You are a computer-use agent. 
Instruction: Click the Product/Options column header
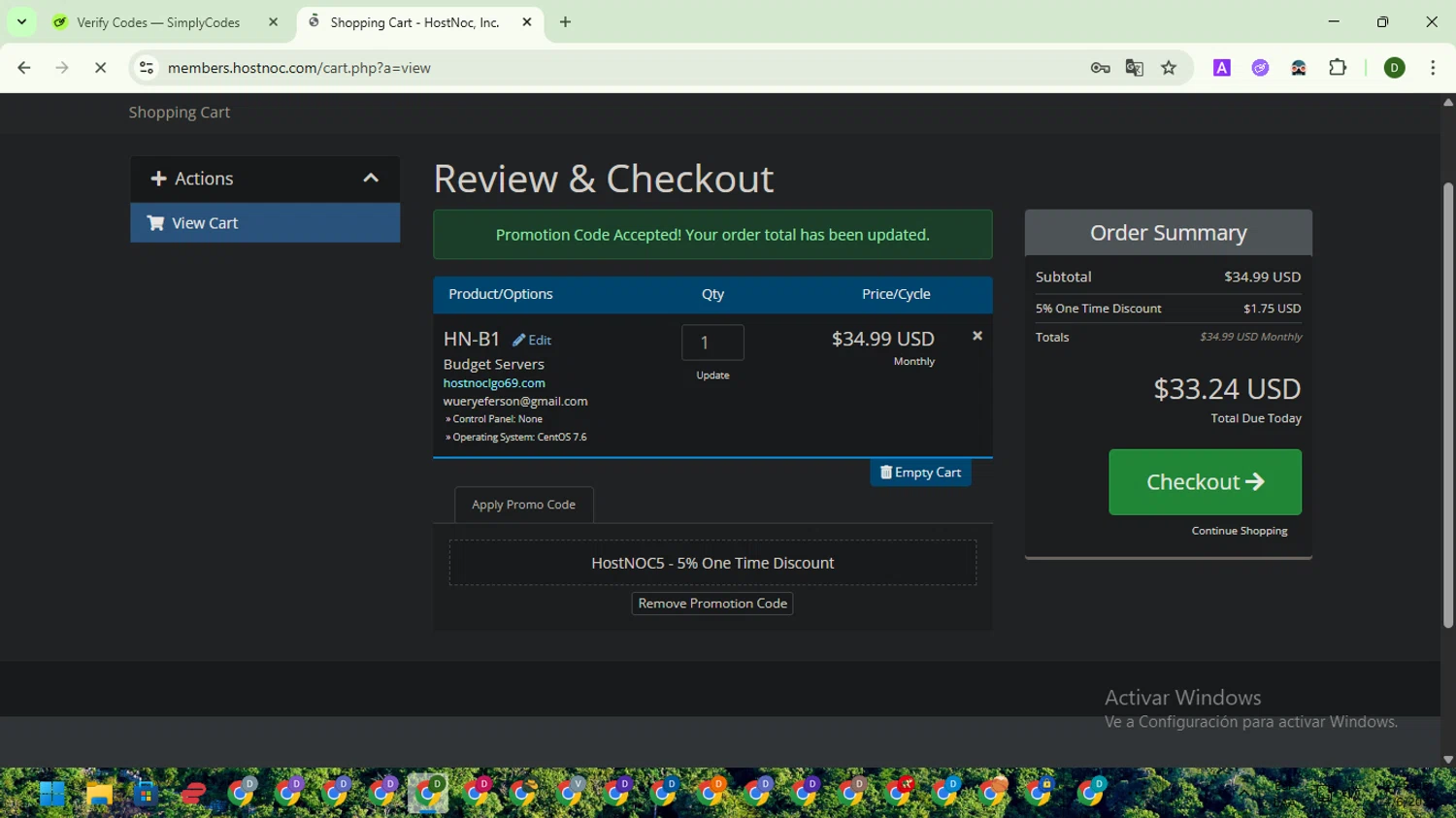coord(501,294)
